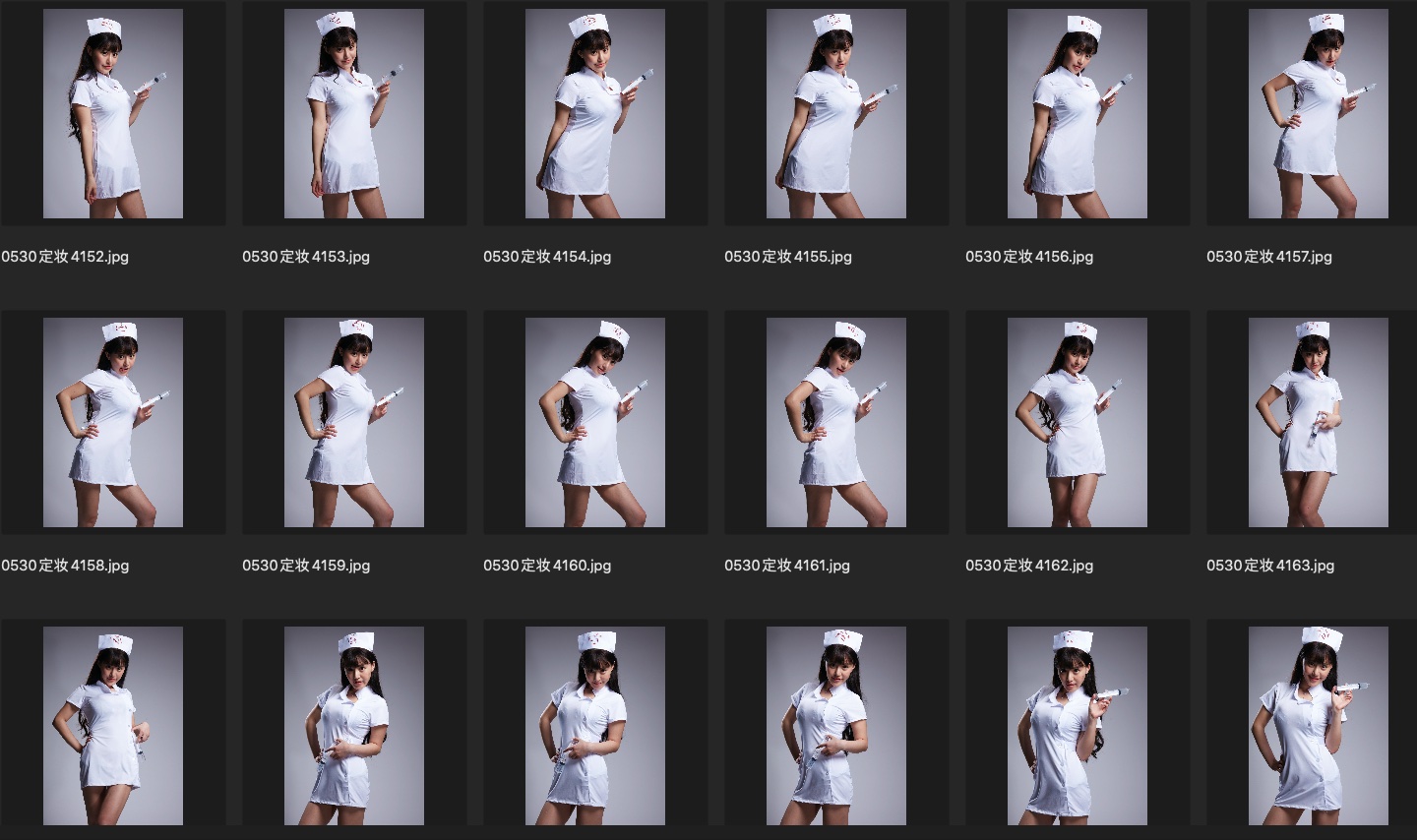Select thumbnail of 0530定妆 4156.jpg

pyautogui.click(x=1078, y=114)
